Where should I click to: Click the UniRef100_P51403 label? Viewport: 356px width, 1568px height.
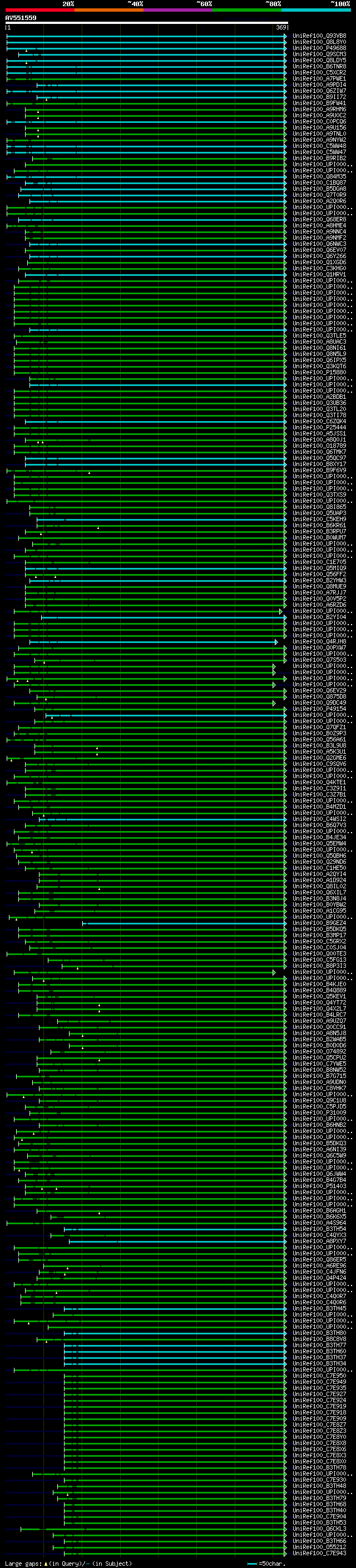319,1186
